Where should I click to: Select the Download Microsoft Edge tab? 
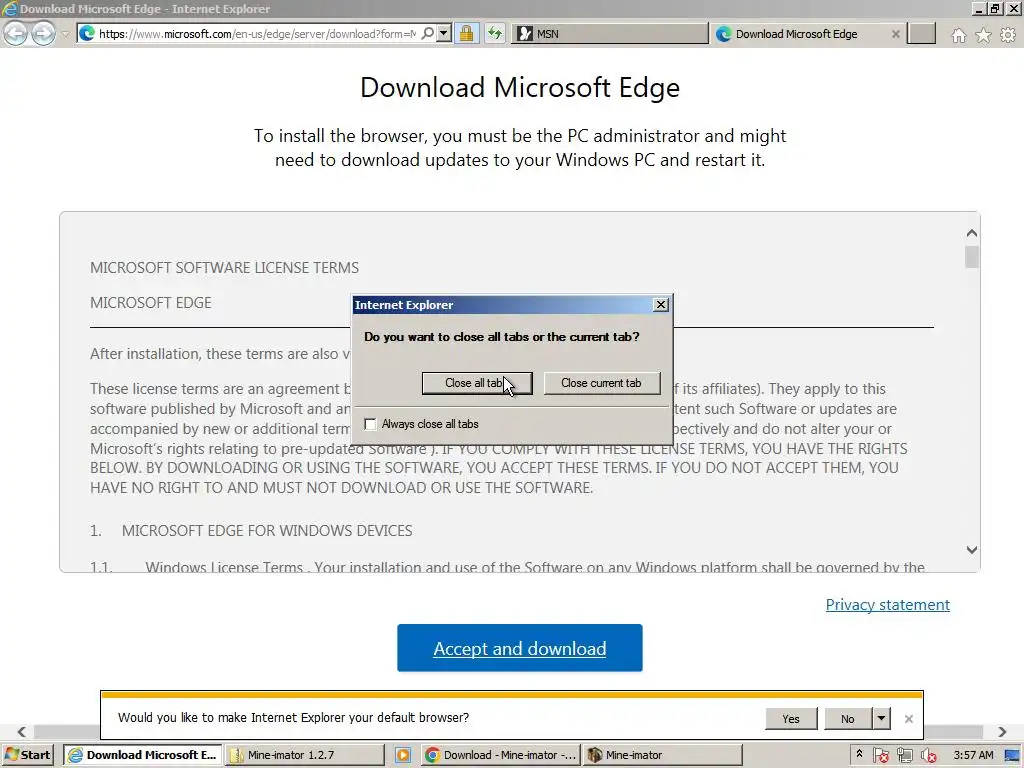[x=797, y=34]
